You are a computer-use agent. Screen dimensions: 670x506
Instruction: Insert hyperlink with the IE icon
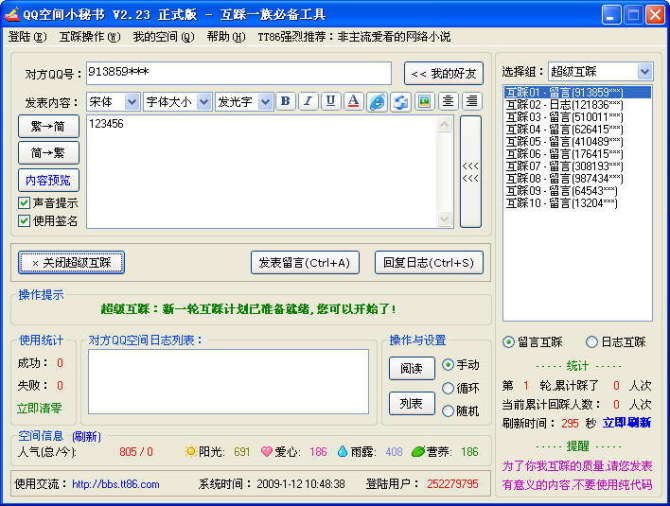(x=377, y=102)
